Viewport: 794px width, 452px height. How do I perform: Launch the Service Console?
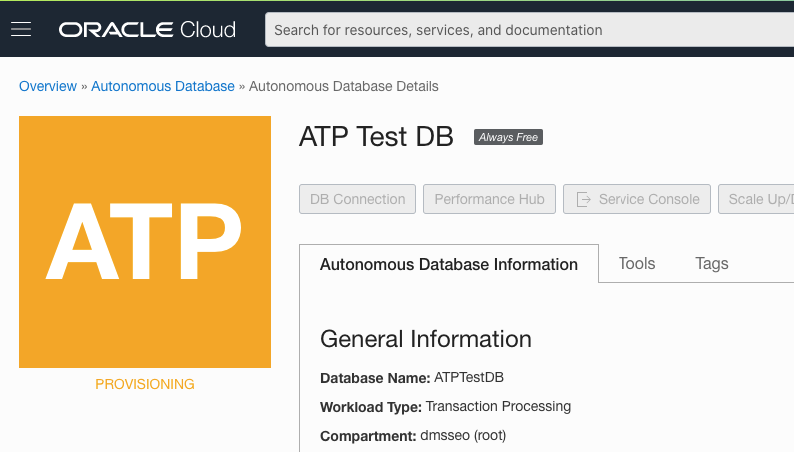637,199
